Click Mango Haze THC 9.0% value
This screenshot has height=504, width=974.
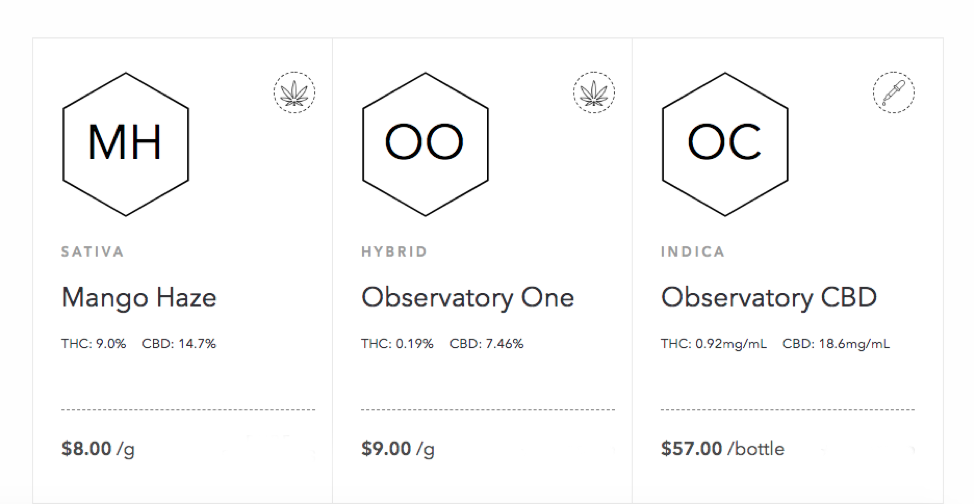(93, 344)
